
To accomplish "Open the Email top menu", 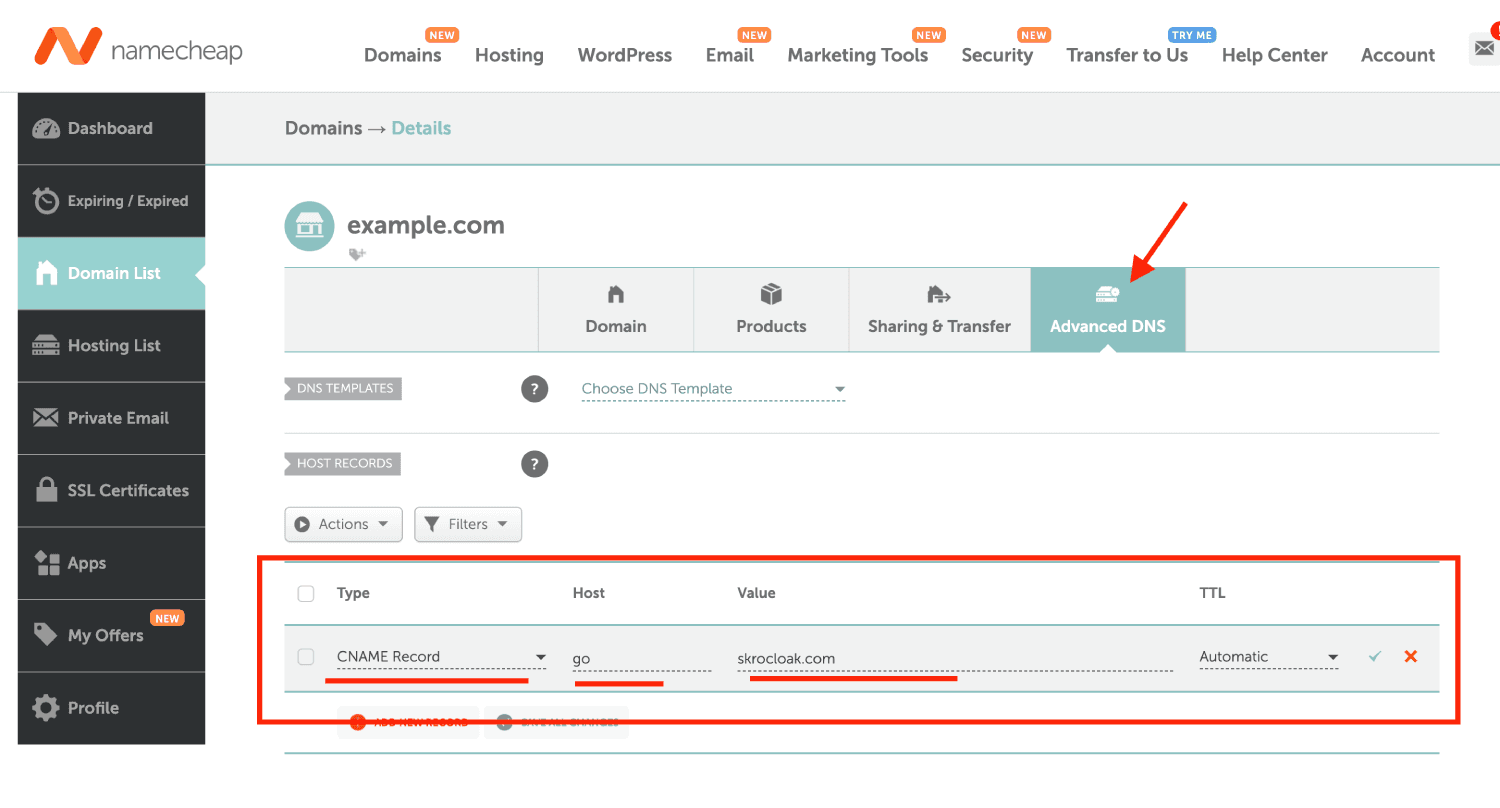I will click(730, 55).
